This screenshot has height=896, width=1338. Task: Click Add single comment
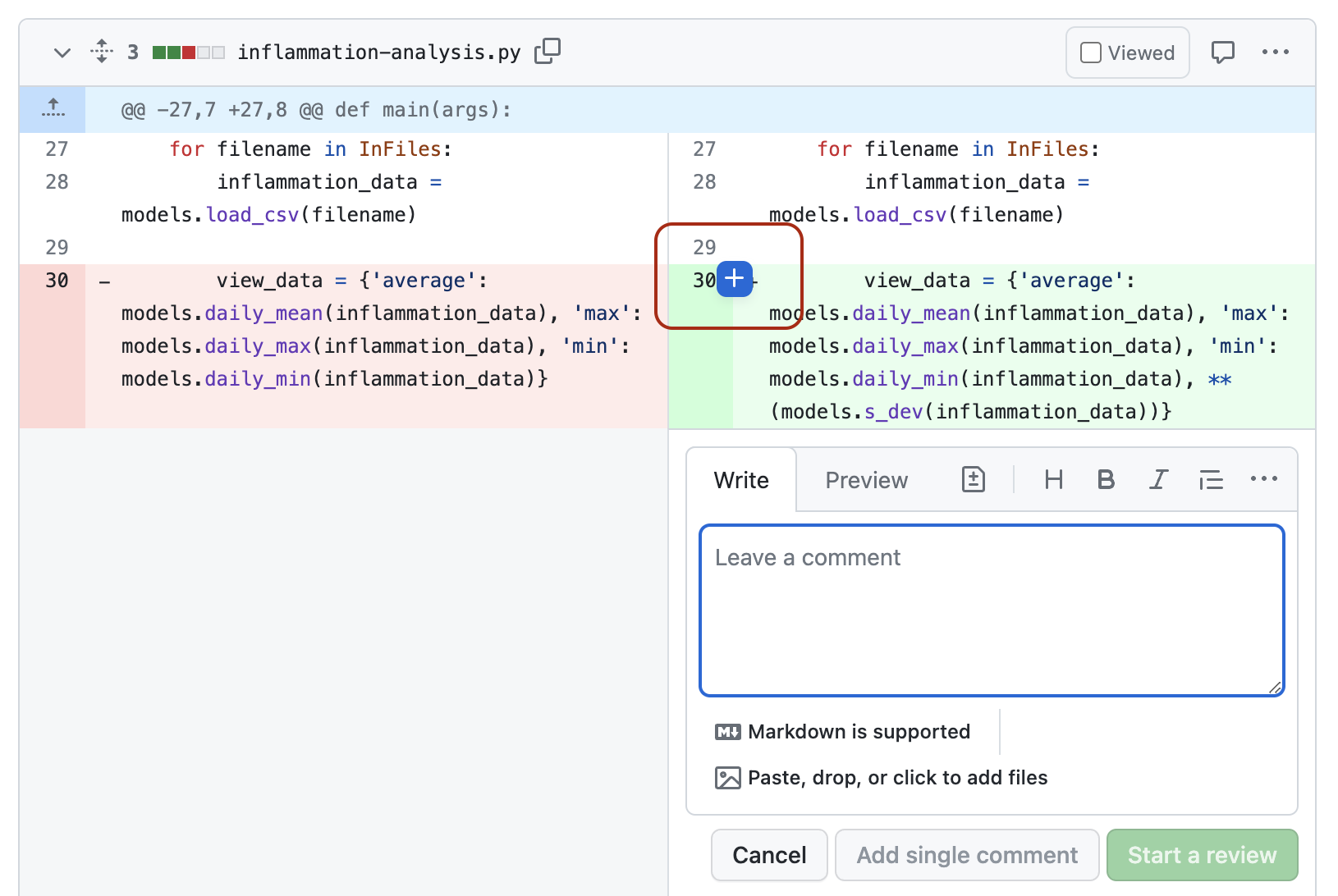point(967,854)
